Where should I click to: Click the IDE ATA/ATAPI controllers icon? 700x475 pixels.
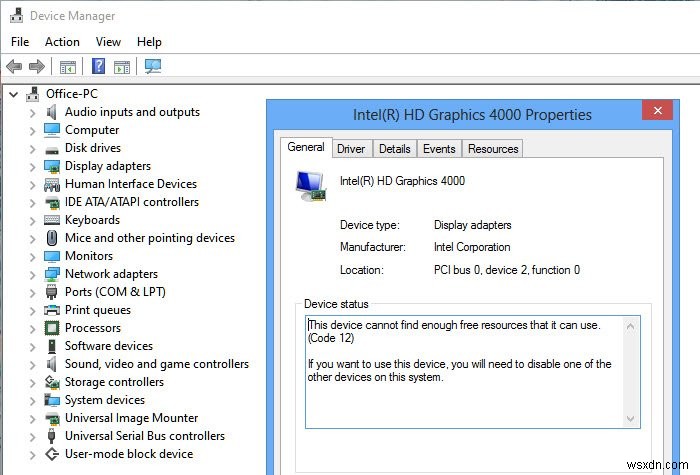click(x=52, y=203)
